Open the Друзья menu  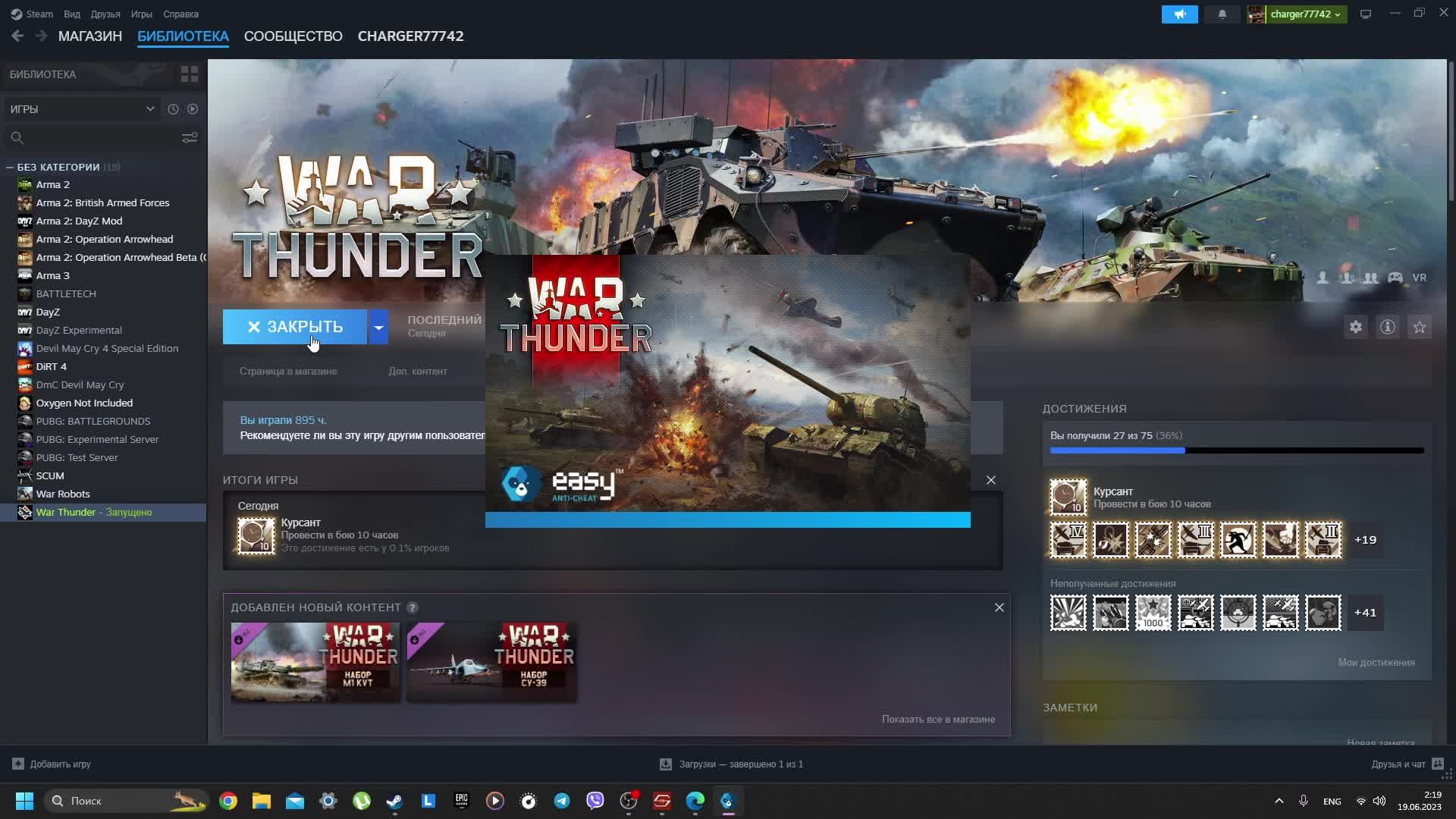pyautogui.click(x=105, y=14)
